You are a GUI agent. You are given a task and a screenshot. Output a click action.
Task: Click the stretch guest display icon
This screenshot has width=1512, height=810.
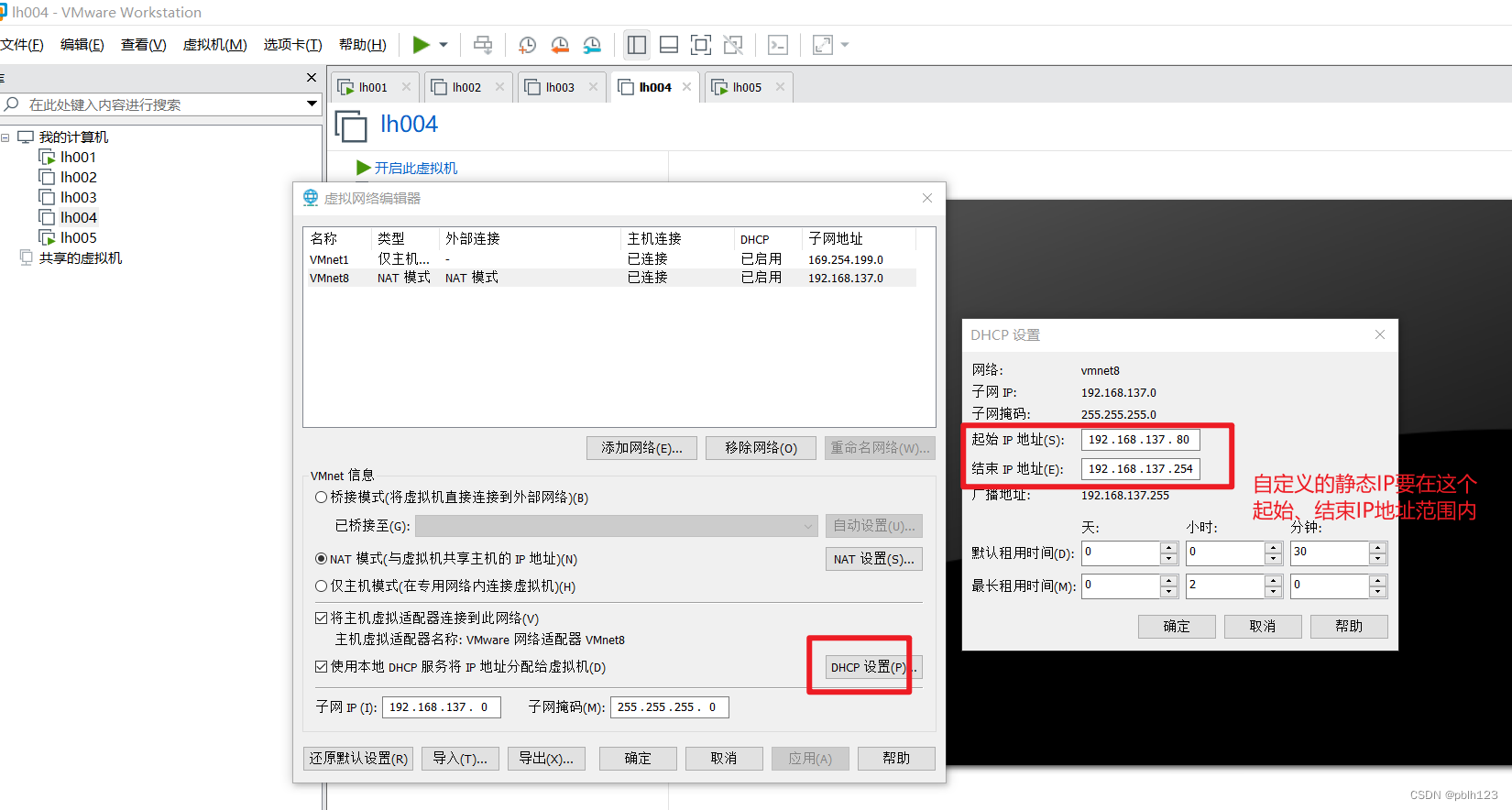point(823,45)
